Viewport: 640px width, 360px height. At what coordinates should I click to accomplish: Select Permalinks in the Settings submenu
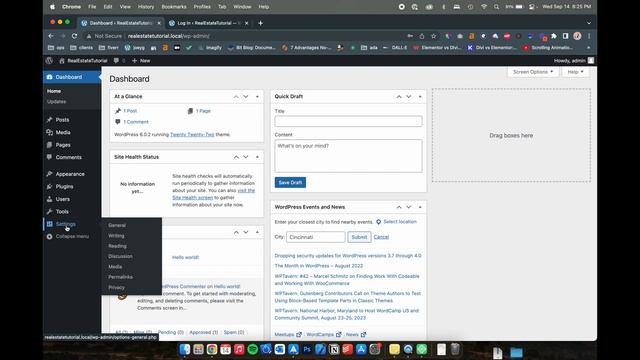(x=120, y=277)
